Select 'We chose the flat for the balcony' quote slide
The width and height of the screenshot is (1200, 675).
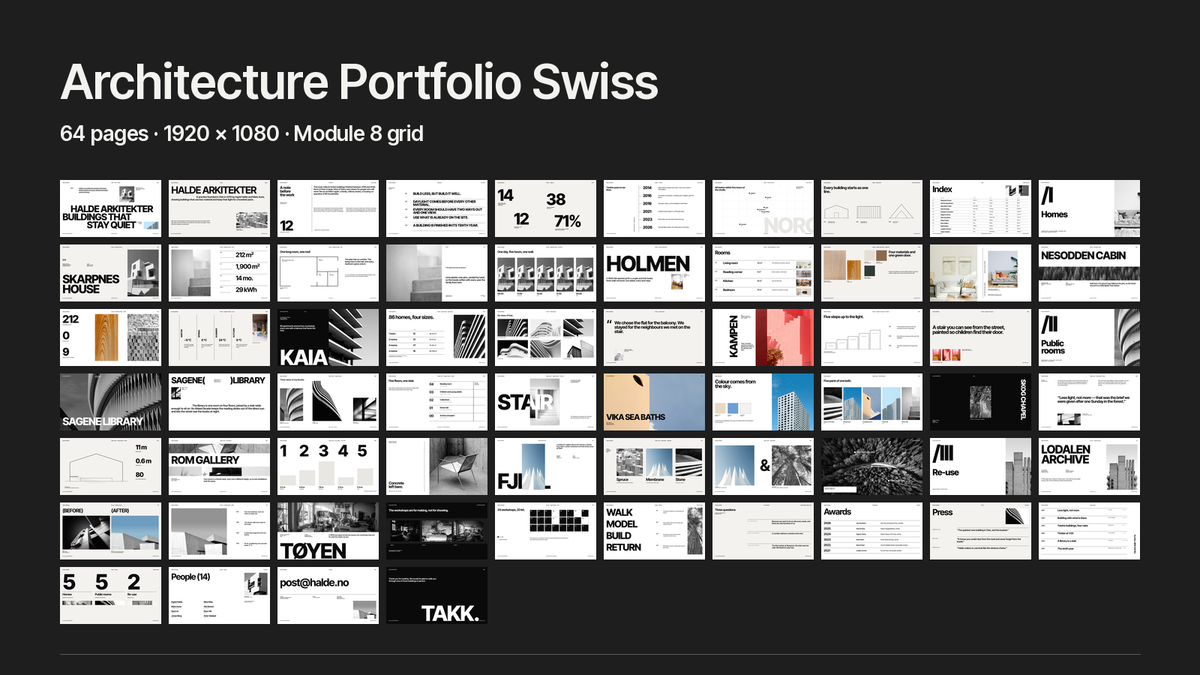pyautogui.click(x=654, y=338)
